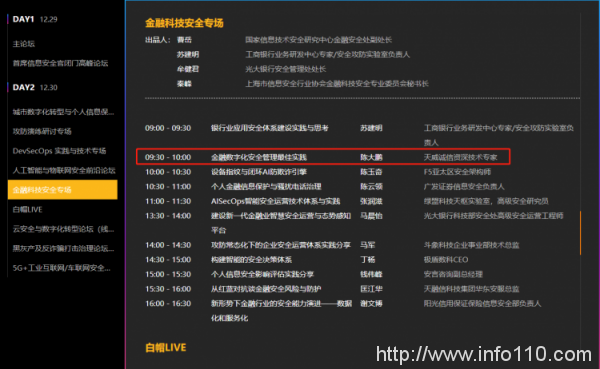
Task: Click talk AISecOps智能安全运营技术体系与实践
Action: pyautogui.click(x=276, y=201)
